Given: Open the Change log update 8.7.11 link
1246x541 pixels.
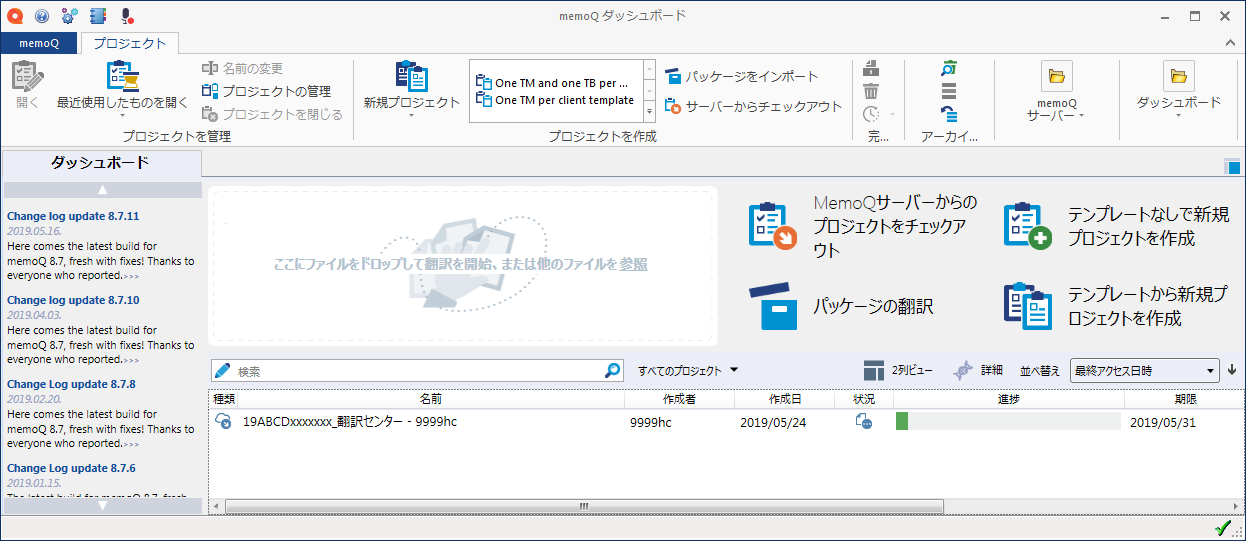Looking at the screenshot, I should (73, 216).
